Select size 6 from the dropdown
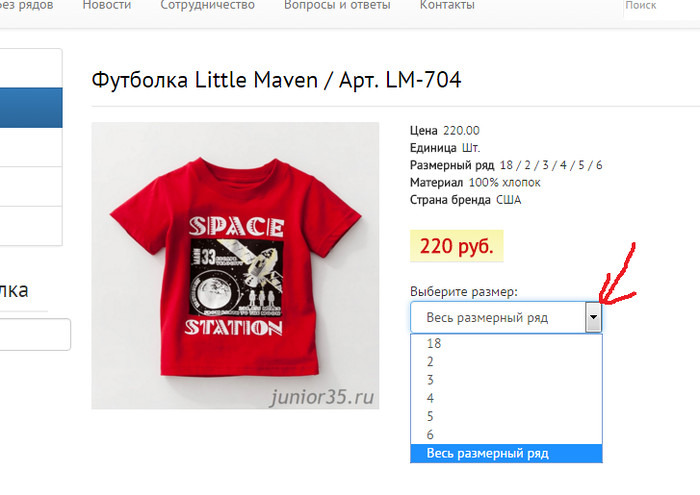Screen dimensions: 700x495 (x=430, y=435)
